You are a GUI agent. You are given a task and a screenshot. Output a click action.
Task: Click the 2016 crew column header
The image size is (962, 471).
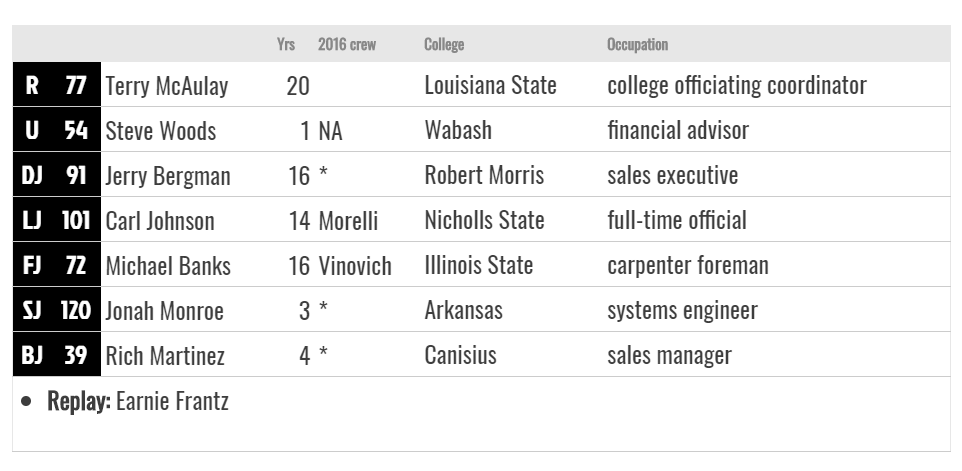tap(347, 44)
